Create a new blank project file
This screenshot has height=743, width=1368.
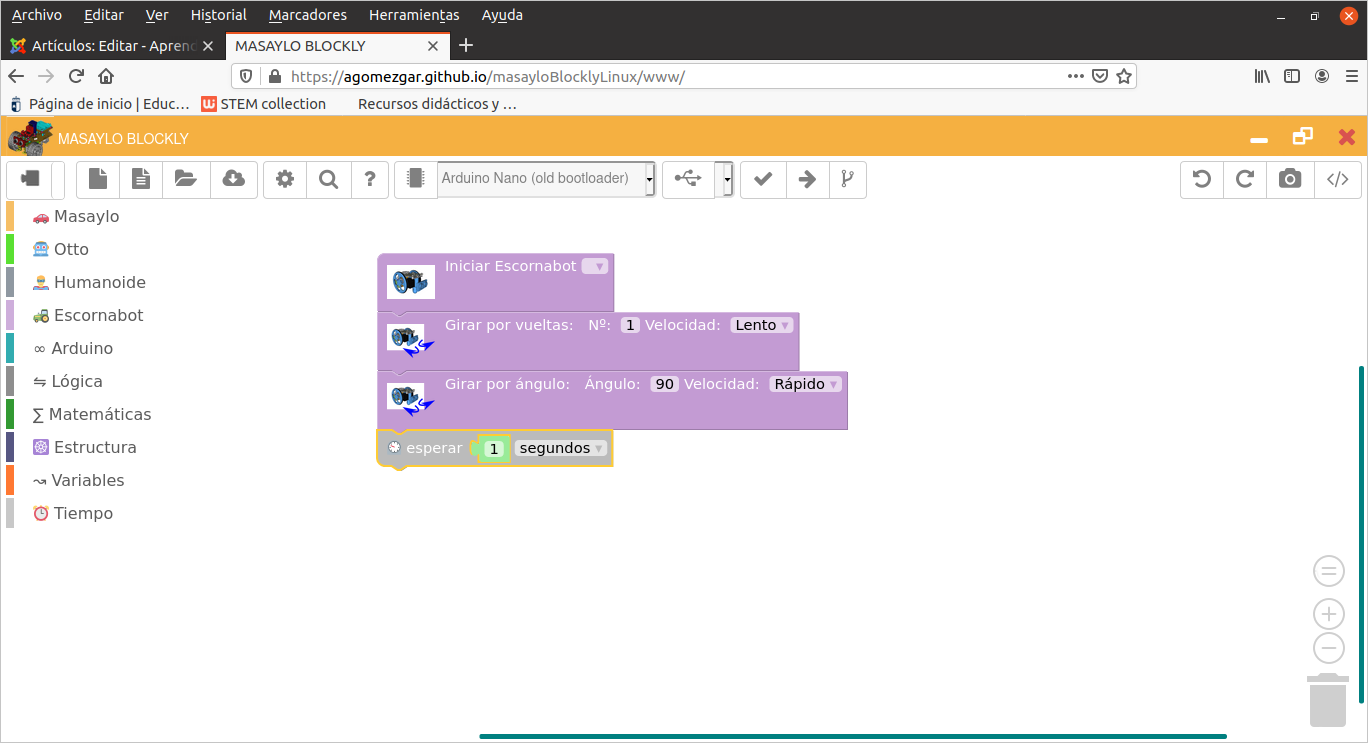(98, 179)
